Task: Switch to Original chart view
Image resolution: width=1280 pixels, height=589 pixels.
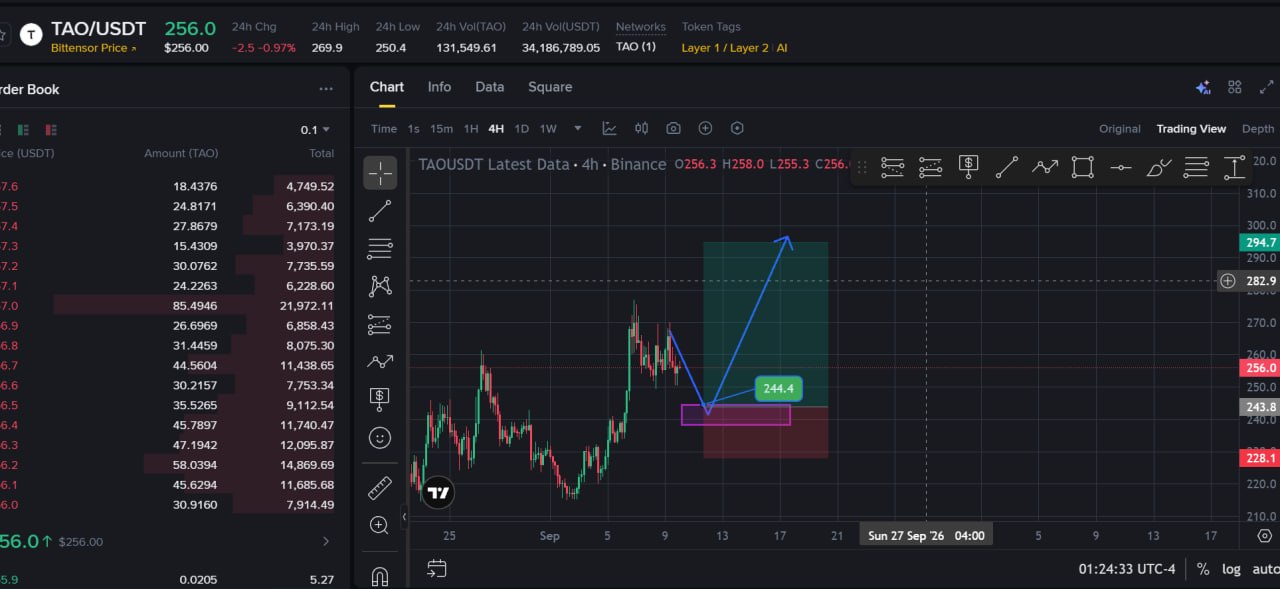Action: 1120,128
